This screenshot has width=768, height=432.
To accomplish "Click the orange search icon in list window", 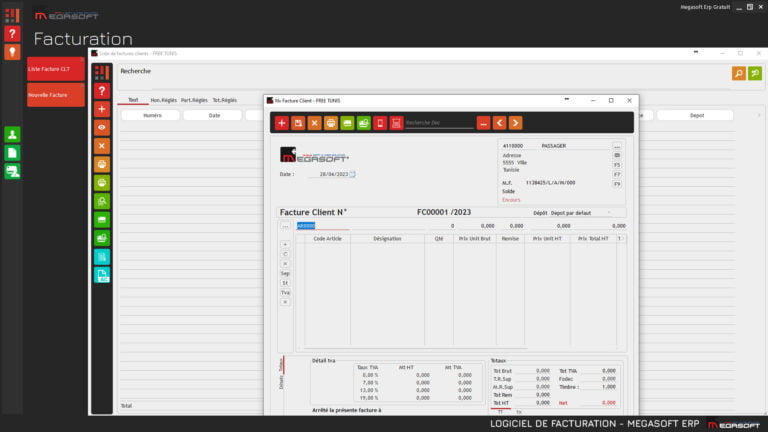I will 739,73.
